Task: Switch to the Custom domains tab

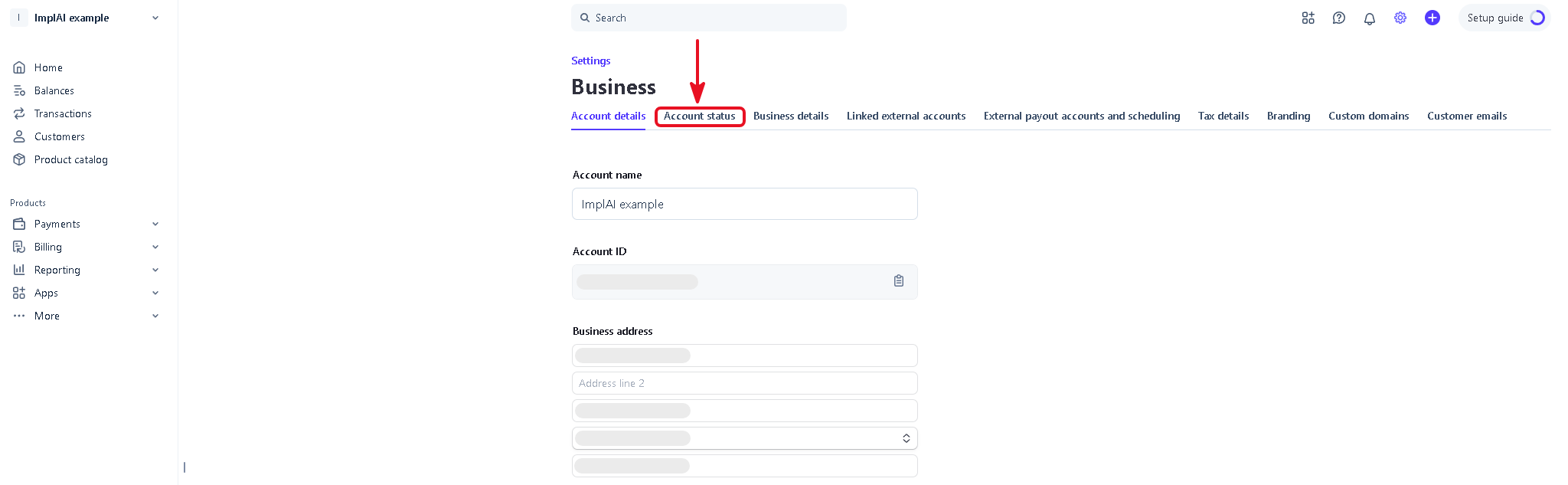Action: pyautogui.click(x=1369, y=116)
